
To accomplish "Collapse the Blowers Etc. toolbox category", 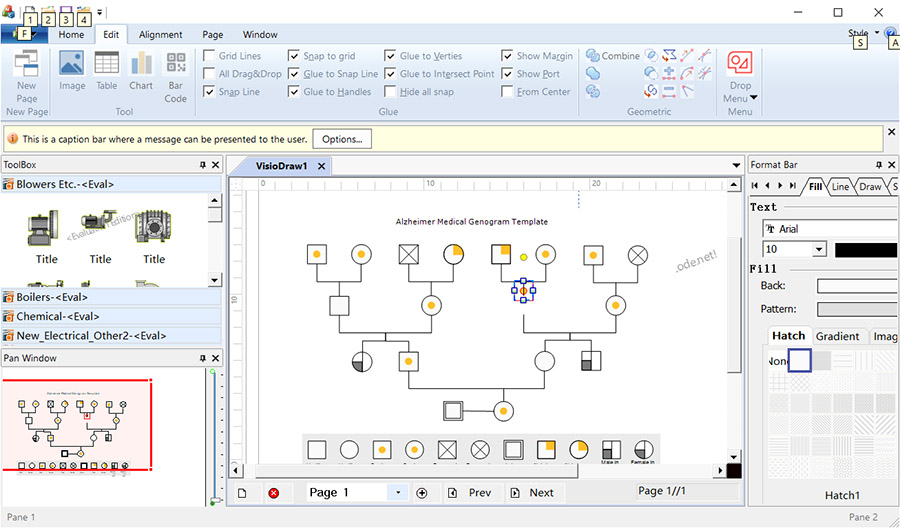I will coord(111,184).
